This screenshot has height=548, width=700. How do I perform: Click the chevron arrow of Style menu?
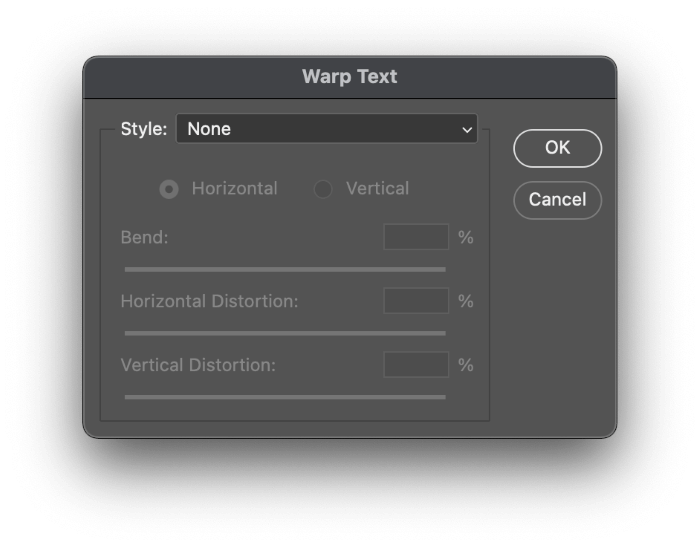(x=467, y=130)
